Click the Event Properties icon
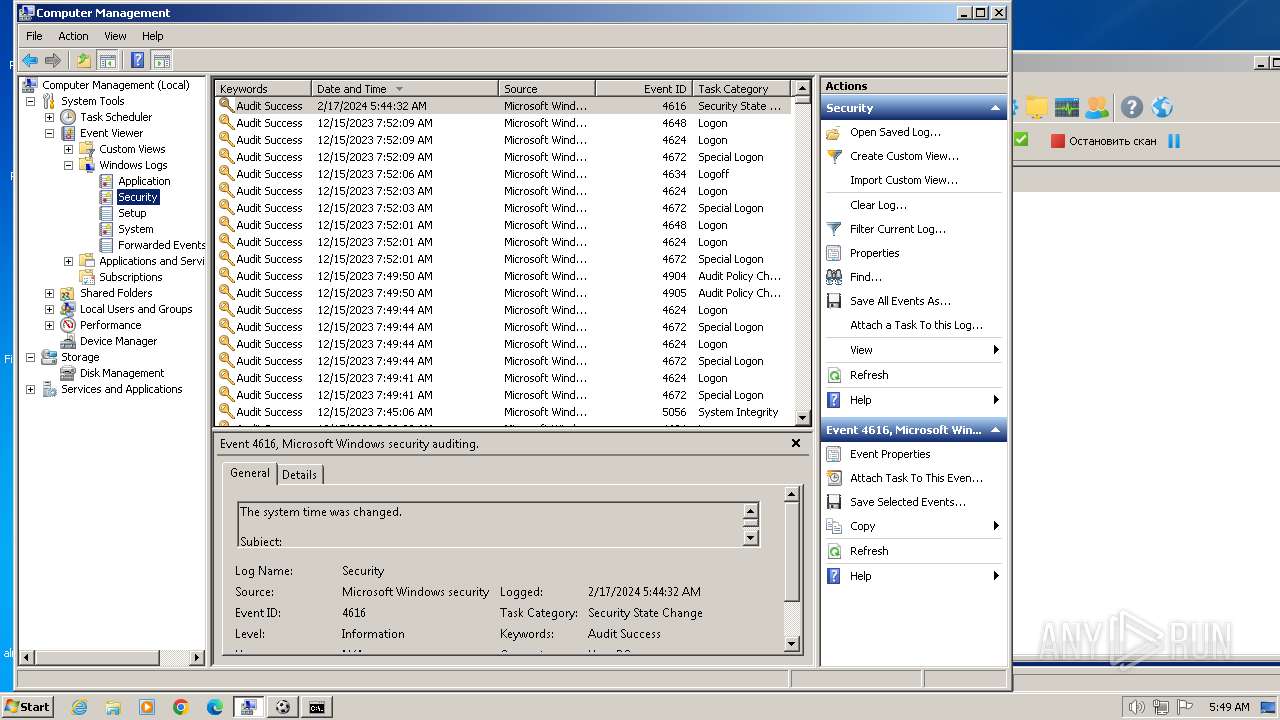This screenshot has height=720, width=1280. click(834, 454)
